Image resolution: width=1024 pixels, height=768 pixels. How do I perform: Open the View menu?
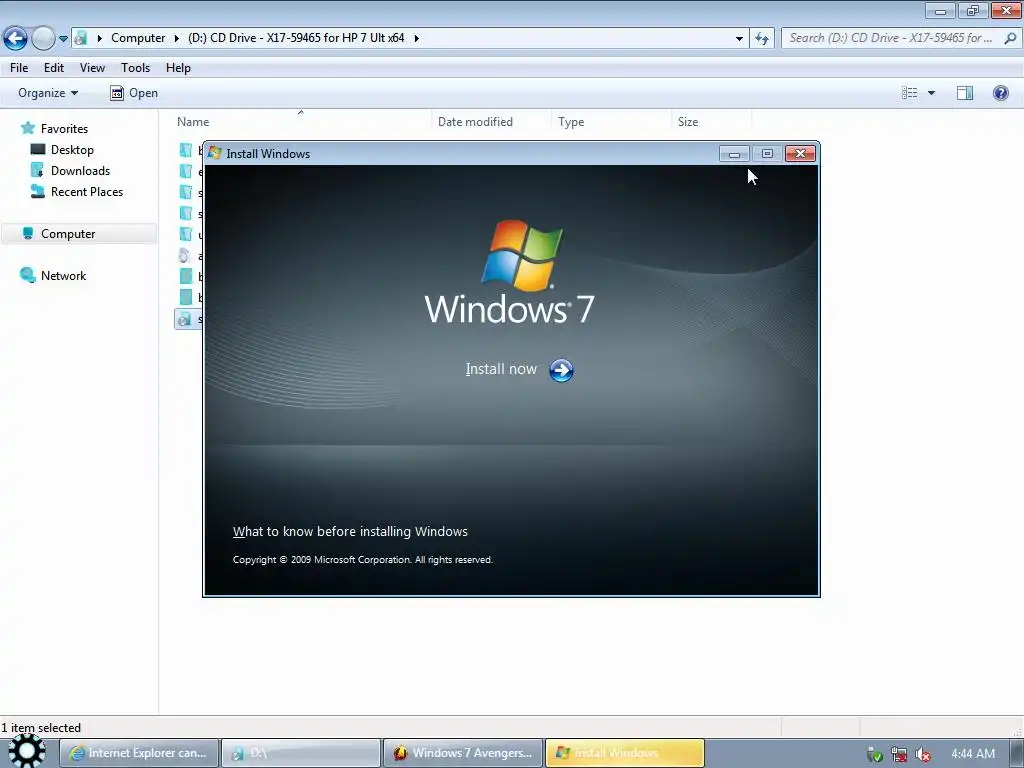click(92, 68)
